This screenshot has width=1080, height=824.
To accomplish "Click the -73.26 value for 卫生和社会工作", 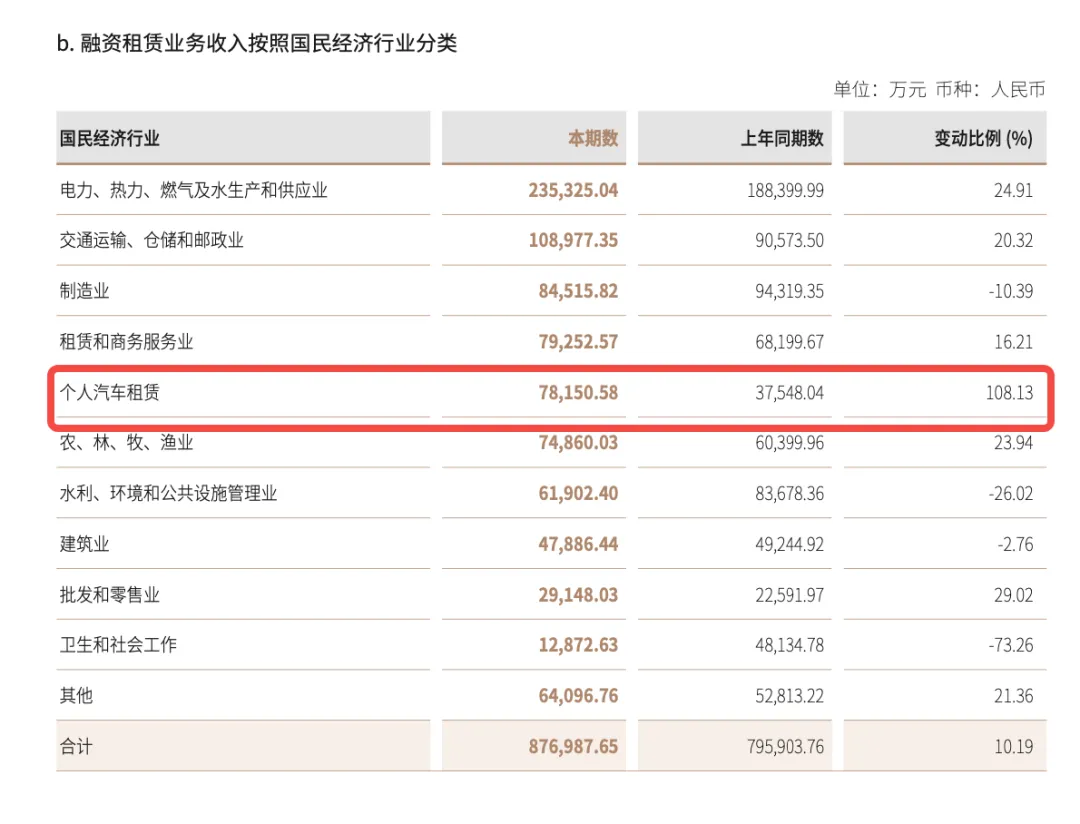I will pos(1011,645).
